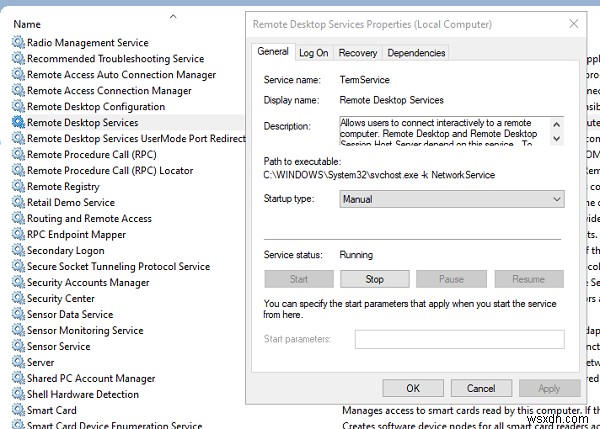This screenshot has height=429, width=600.
Task: Click the Shell Hardware Detection icon
Action: [x=18, y=394]
